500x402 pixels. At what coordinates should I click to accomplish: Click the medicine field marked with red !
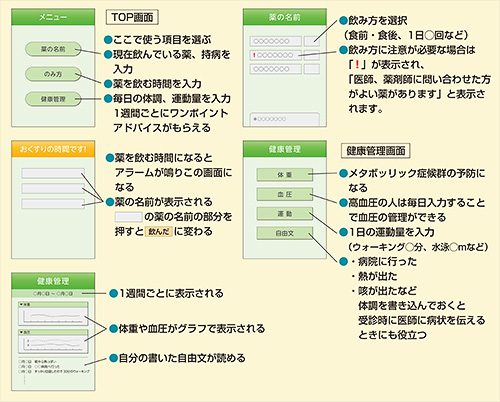click(x=276, y=55)
